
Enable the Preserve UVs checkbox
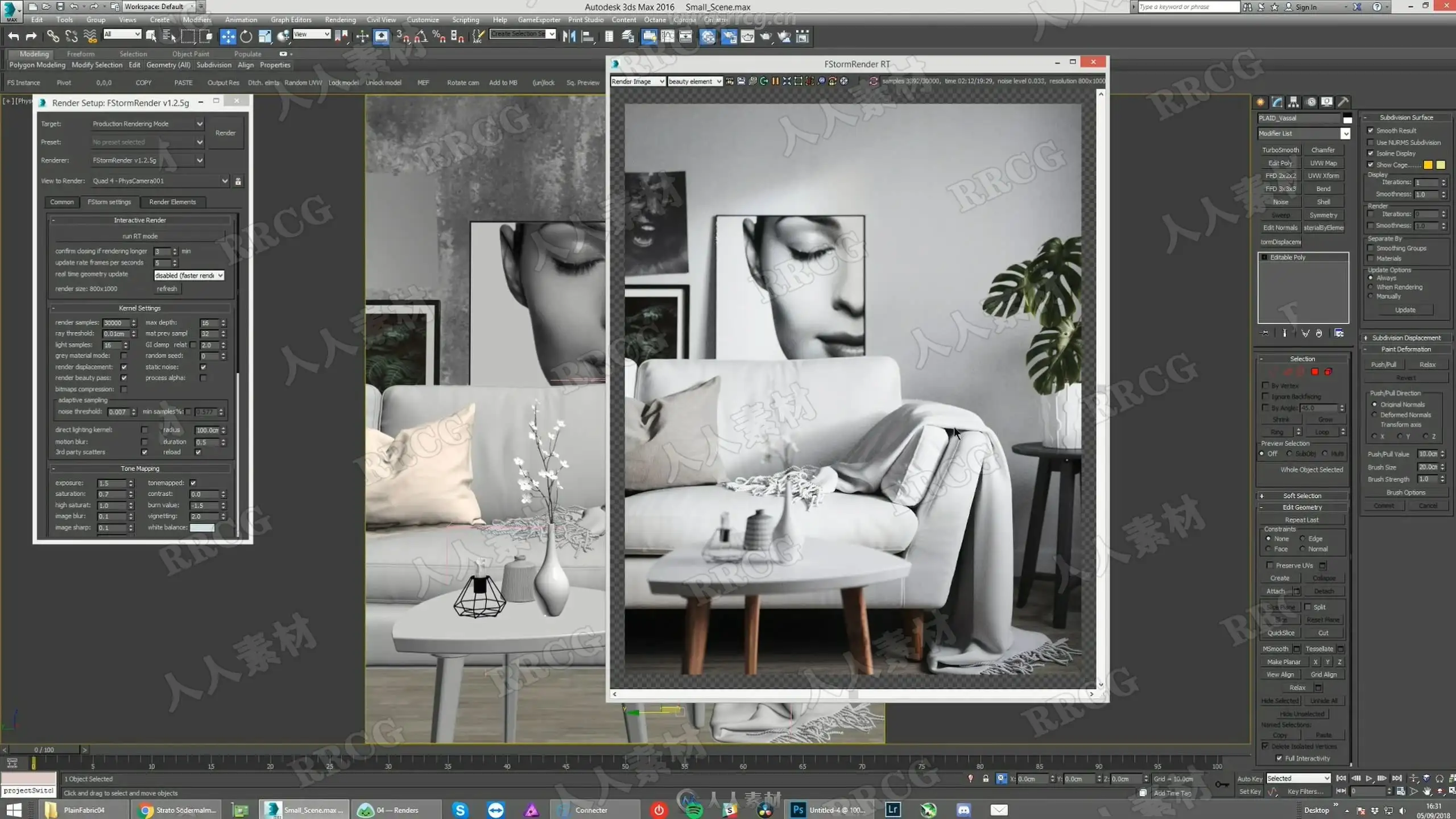point(1269,565)
